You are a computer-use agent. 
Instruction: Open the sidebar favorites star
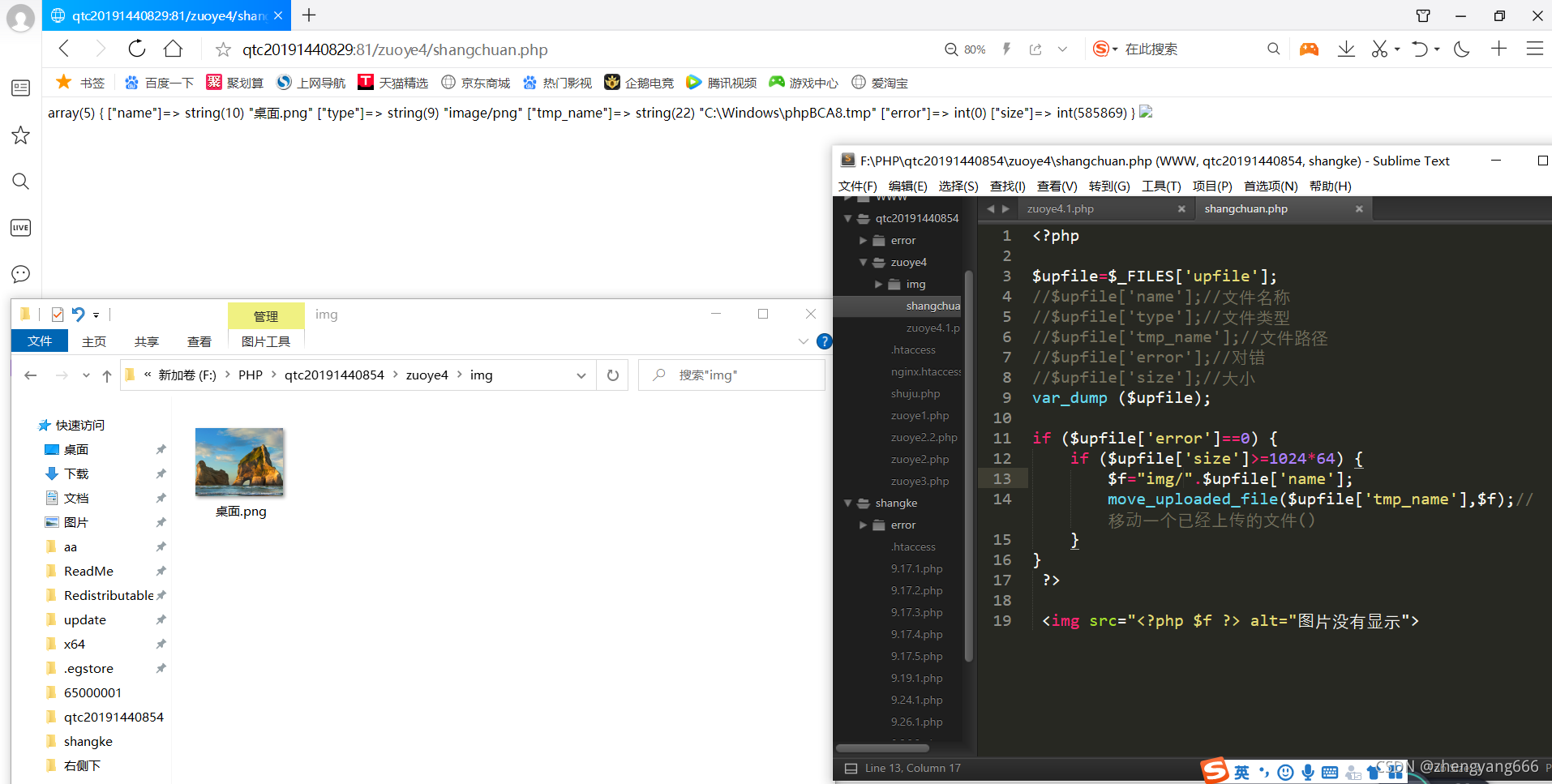[x=20, y=135]
